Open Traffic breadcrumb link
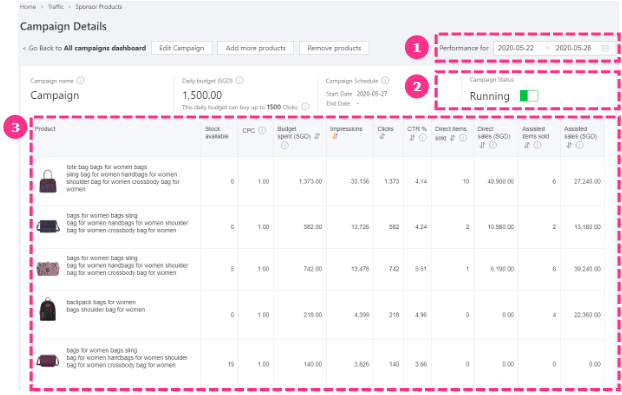This screenshot has height=395, width=622. point(56,7)
